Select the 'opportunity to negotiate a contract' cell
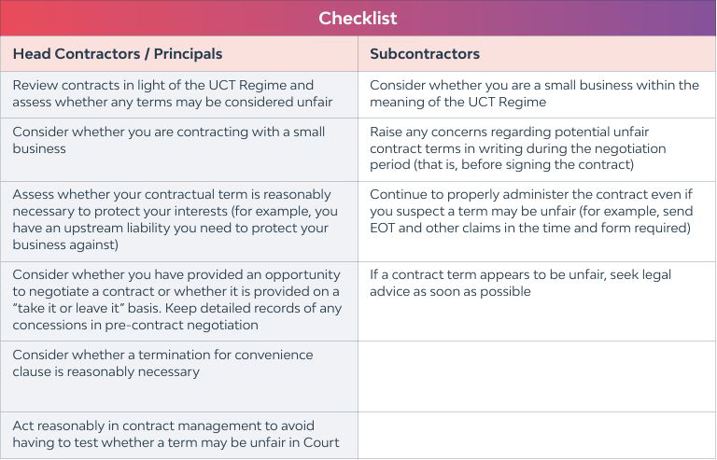The width and height of the screenshot is (717, 460). (x=177, y=299)
